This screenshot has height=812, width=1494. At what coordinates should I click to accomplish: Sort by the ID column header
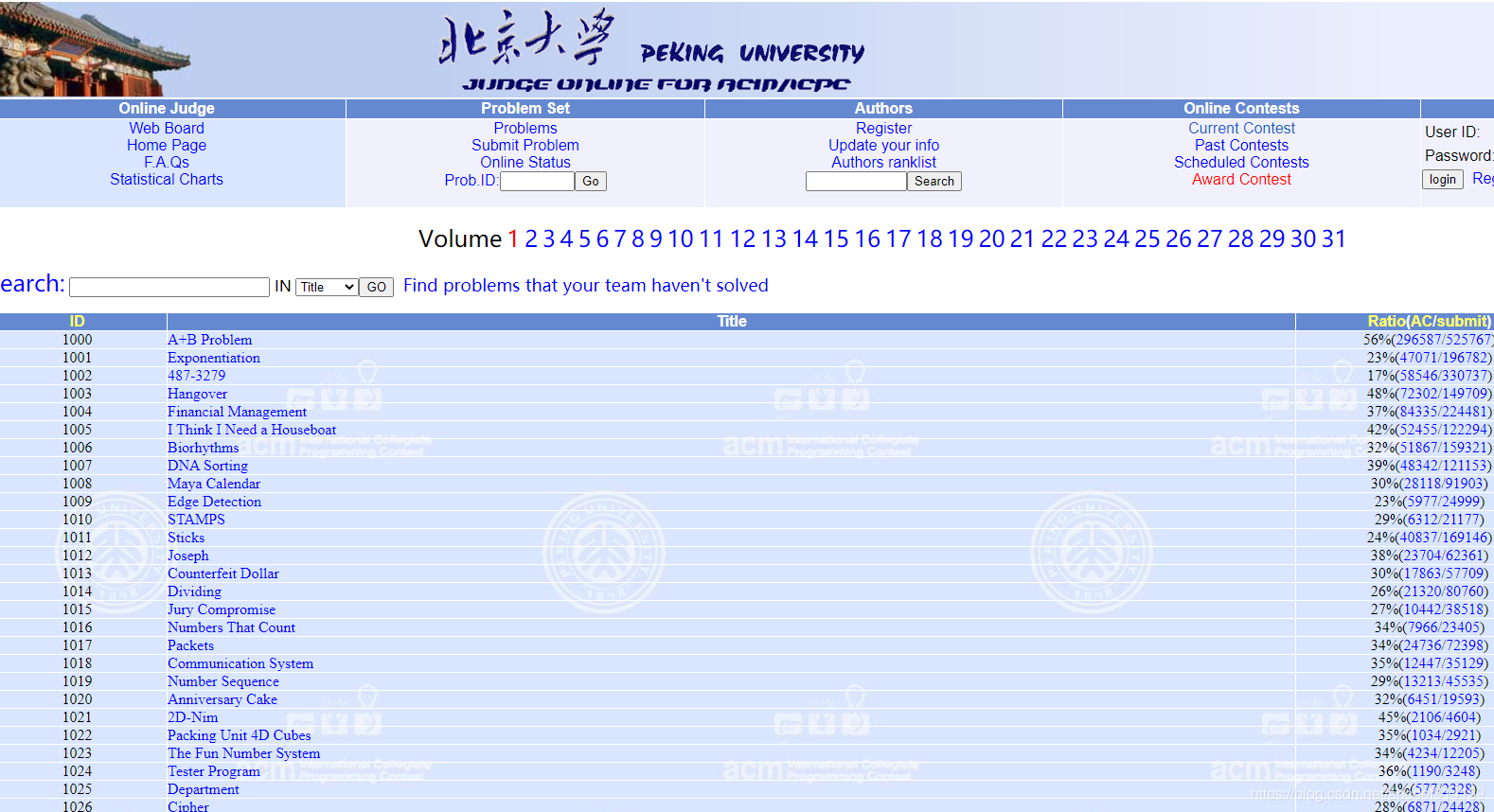pos(78,322)
